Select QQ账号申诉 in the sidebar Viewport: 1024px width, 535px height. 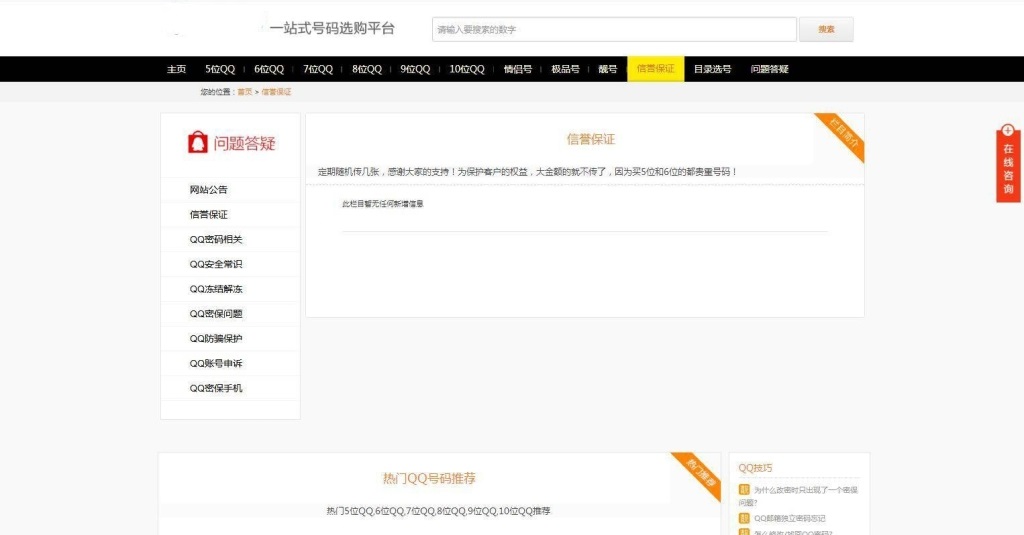[216, 363]
